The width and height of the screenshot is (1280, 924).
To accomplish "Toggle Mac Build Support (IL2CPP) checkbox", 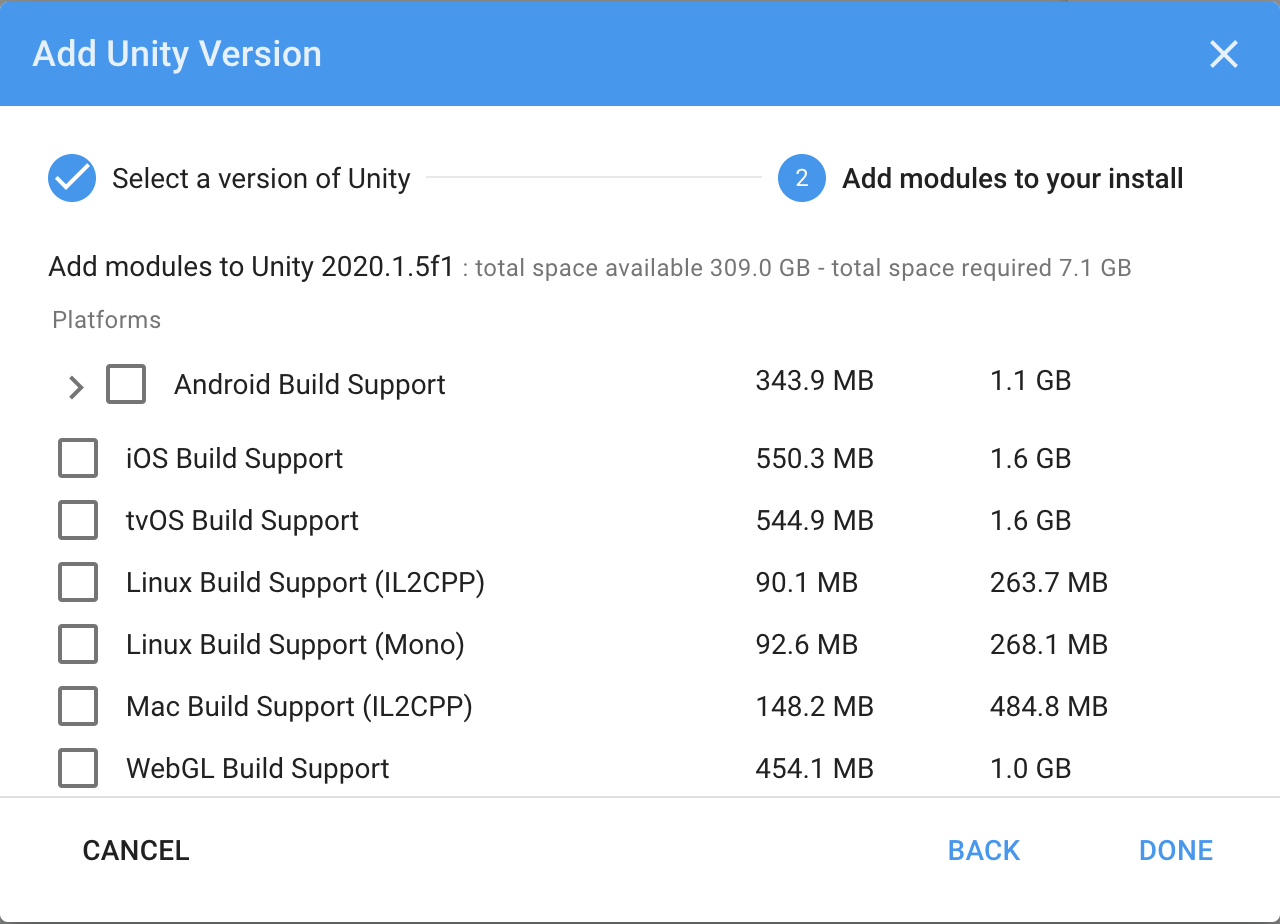I will pyautogui.click(x=78, y=707).
